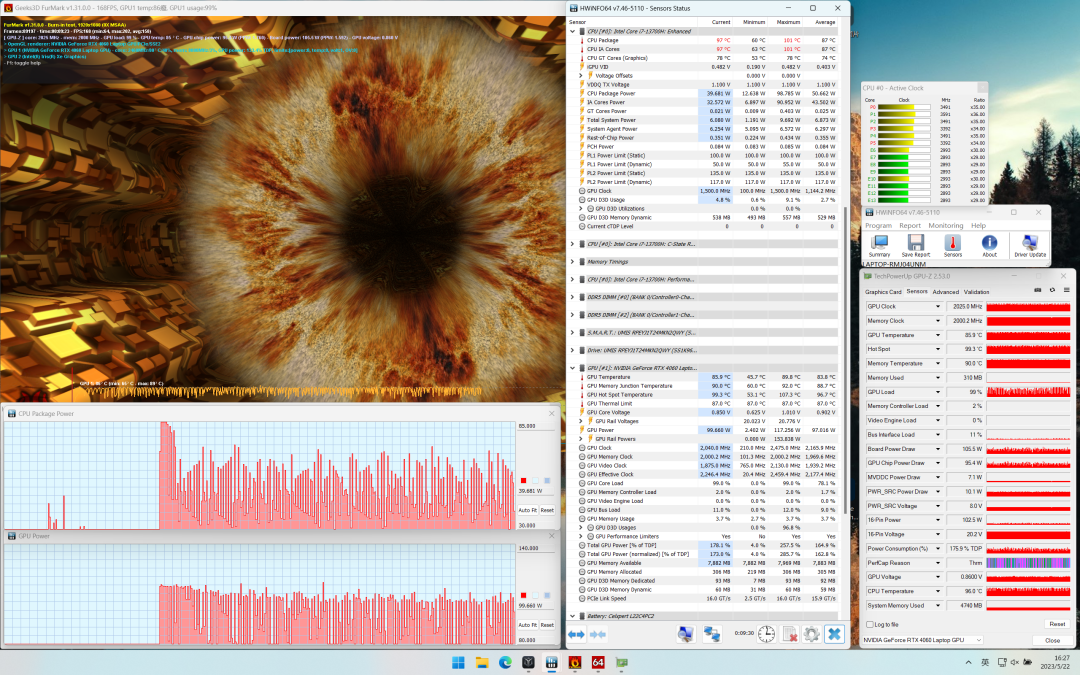Switch to the Graphics Card tab

(882, 292)
